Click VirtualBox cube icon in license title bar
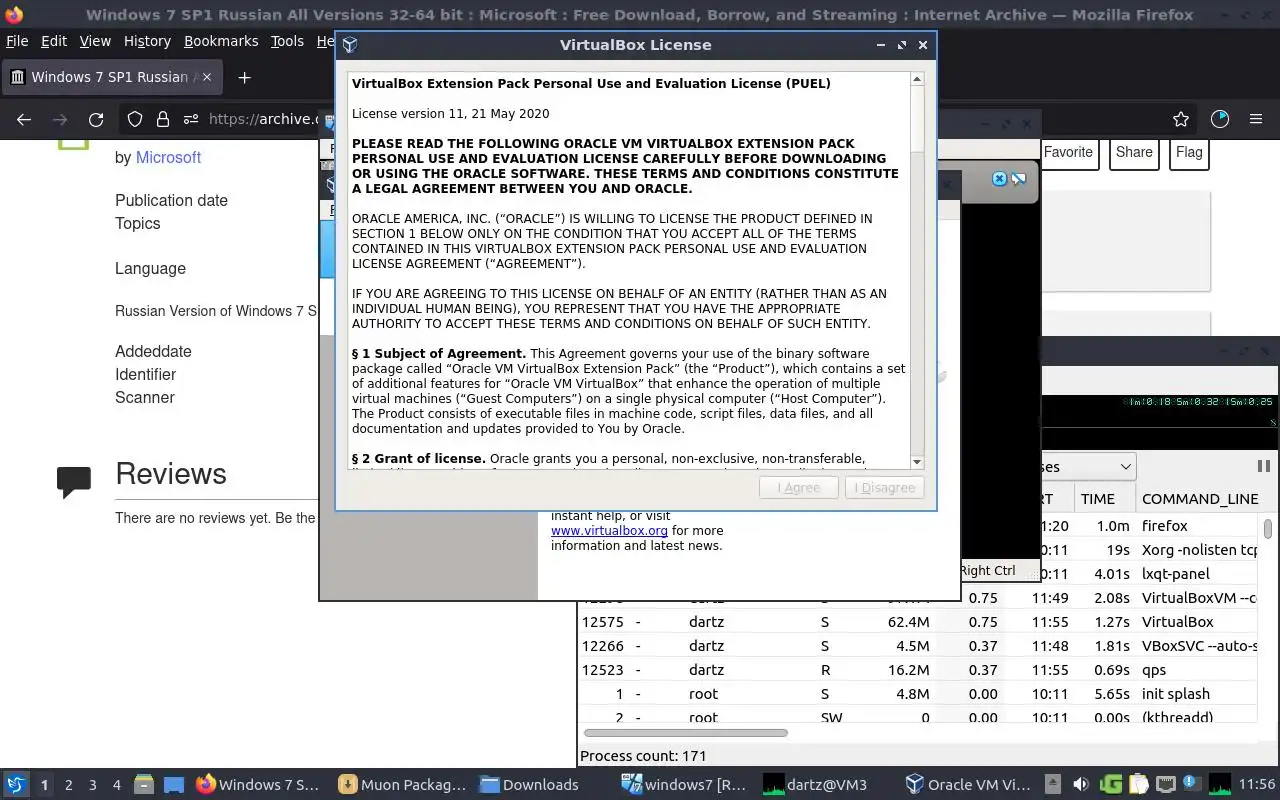 pos(350,45)
